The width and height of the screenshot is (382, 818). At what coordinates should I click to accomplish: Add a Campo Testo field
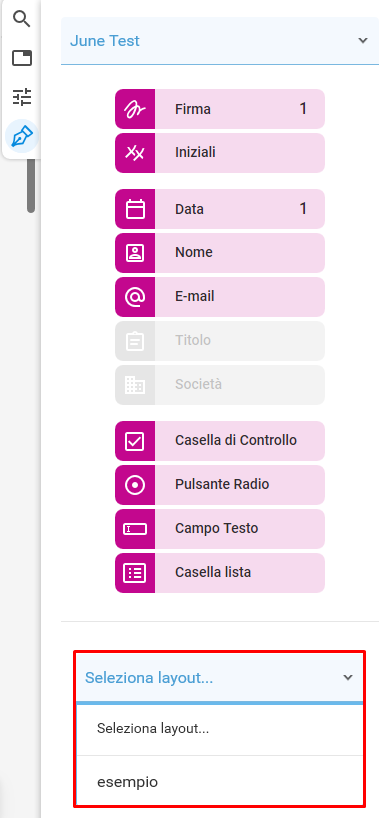(x=220, y=529)
